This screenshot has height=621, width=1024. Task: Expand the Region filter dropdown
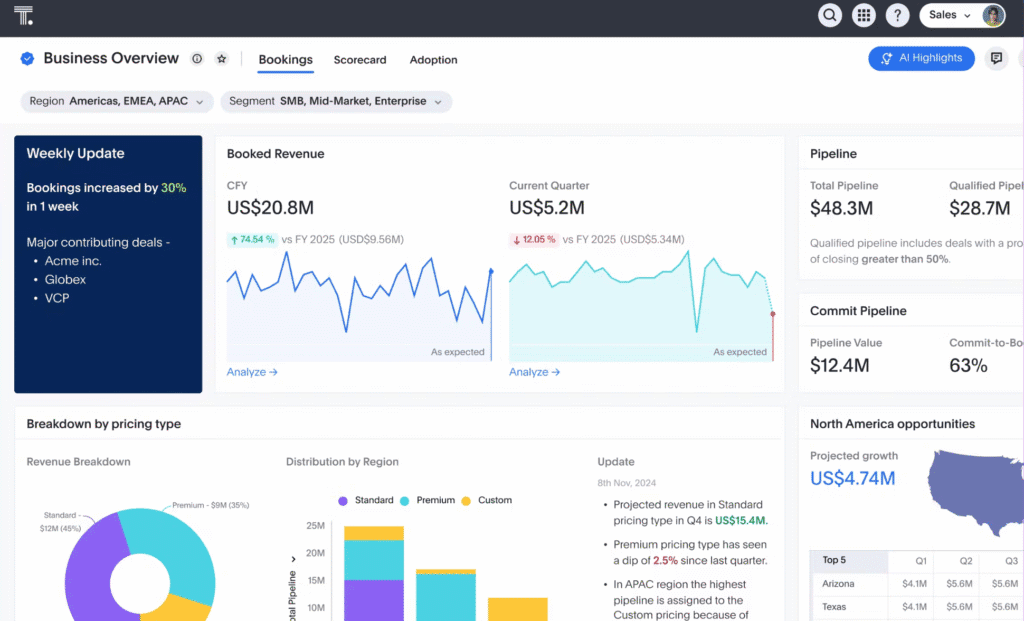pyautogui.click(x=117, y=101)
